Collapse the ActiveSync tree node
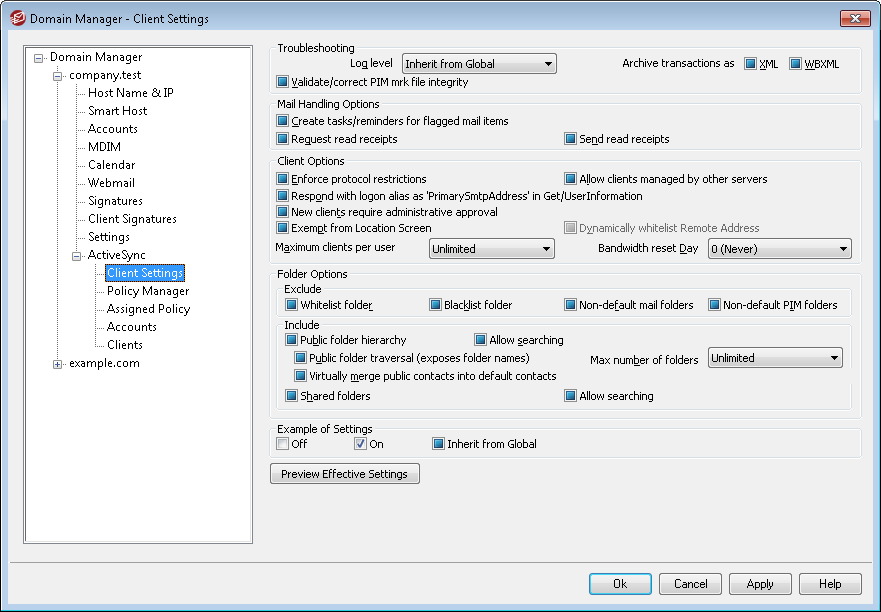The image size is (881, 612). (77, 256)
